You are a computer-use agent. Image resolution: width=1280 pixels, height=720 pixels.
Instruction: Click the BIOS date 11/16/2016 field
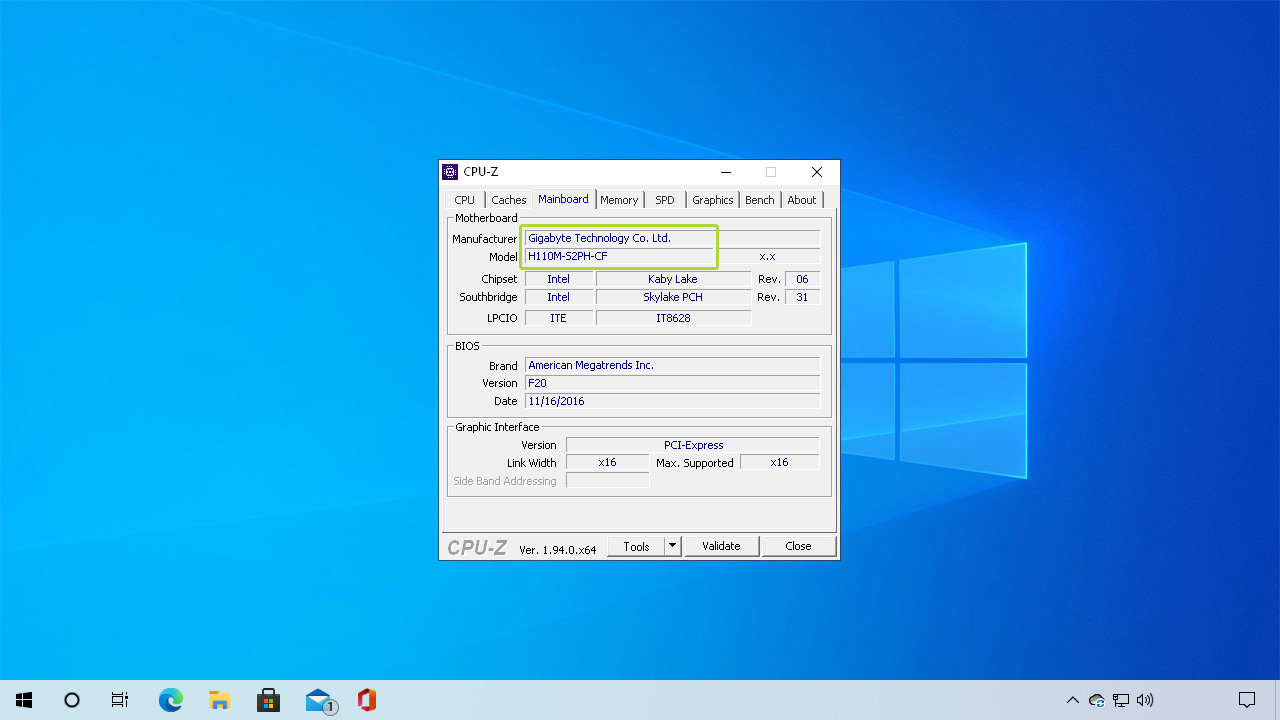[672, 401]
